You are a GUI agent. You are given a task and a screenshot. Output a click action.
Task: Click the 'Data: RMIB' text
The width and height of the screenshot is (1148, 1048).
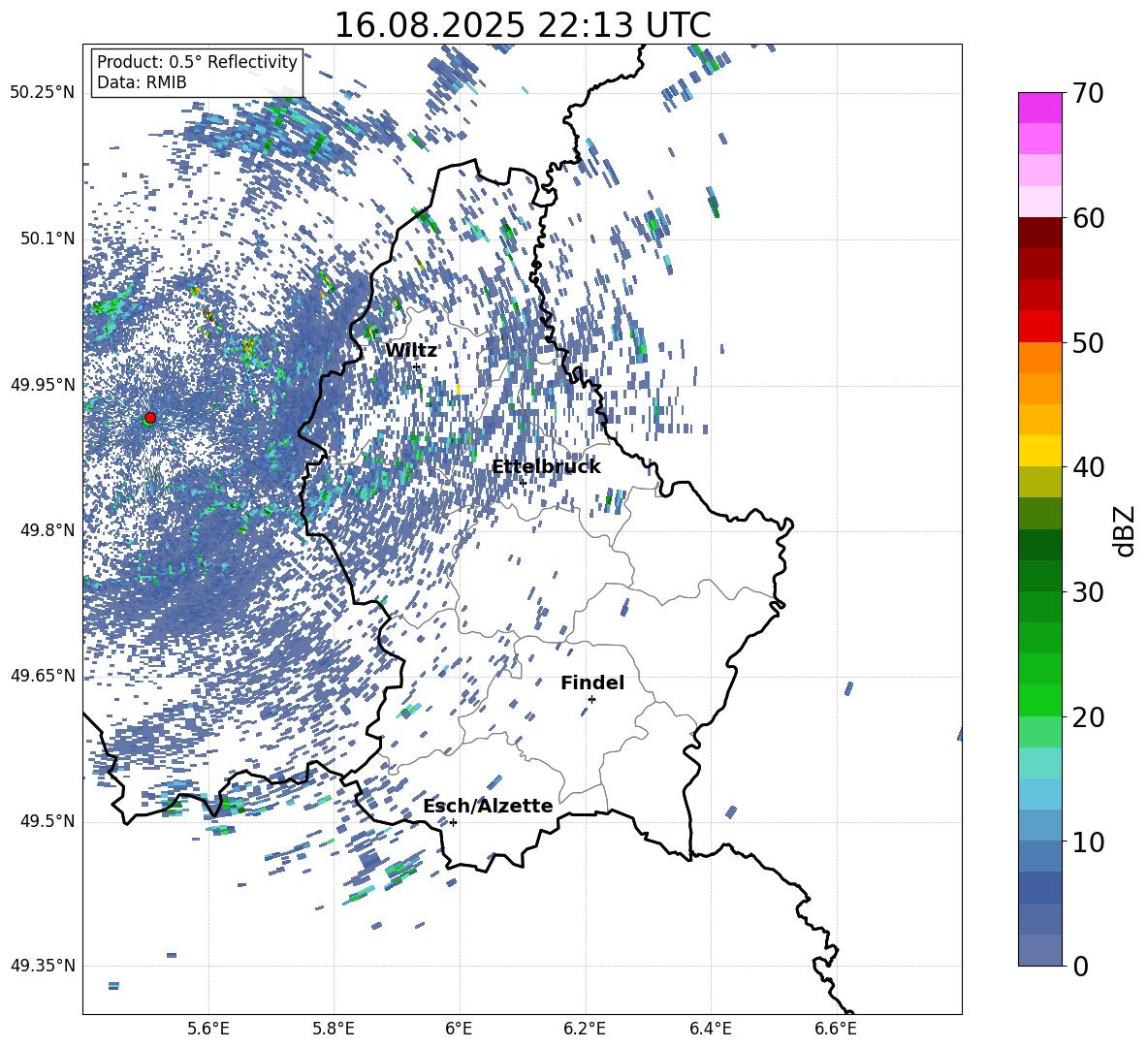point(142,82)
